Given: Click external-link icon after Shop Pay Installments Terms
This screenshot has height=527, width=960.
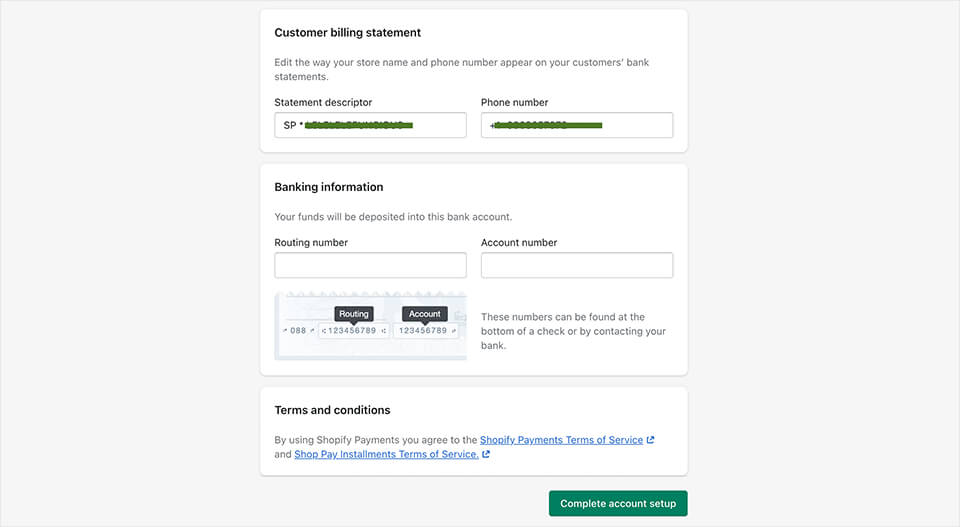Looking at the screenshot, I should click(x=486, y=455).
